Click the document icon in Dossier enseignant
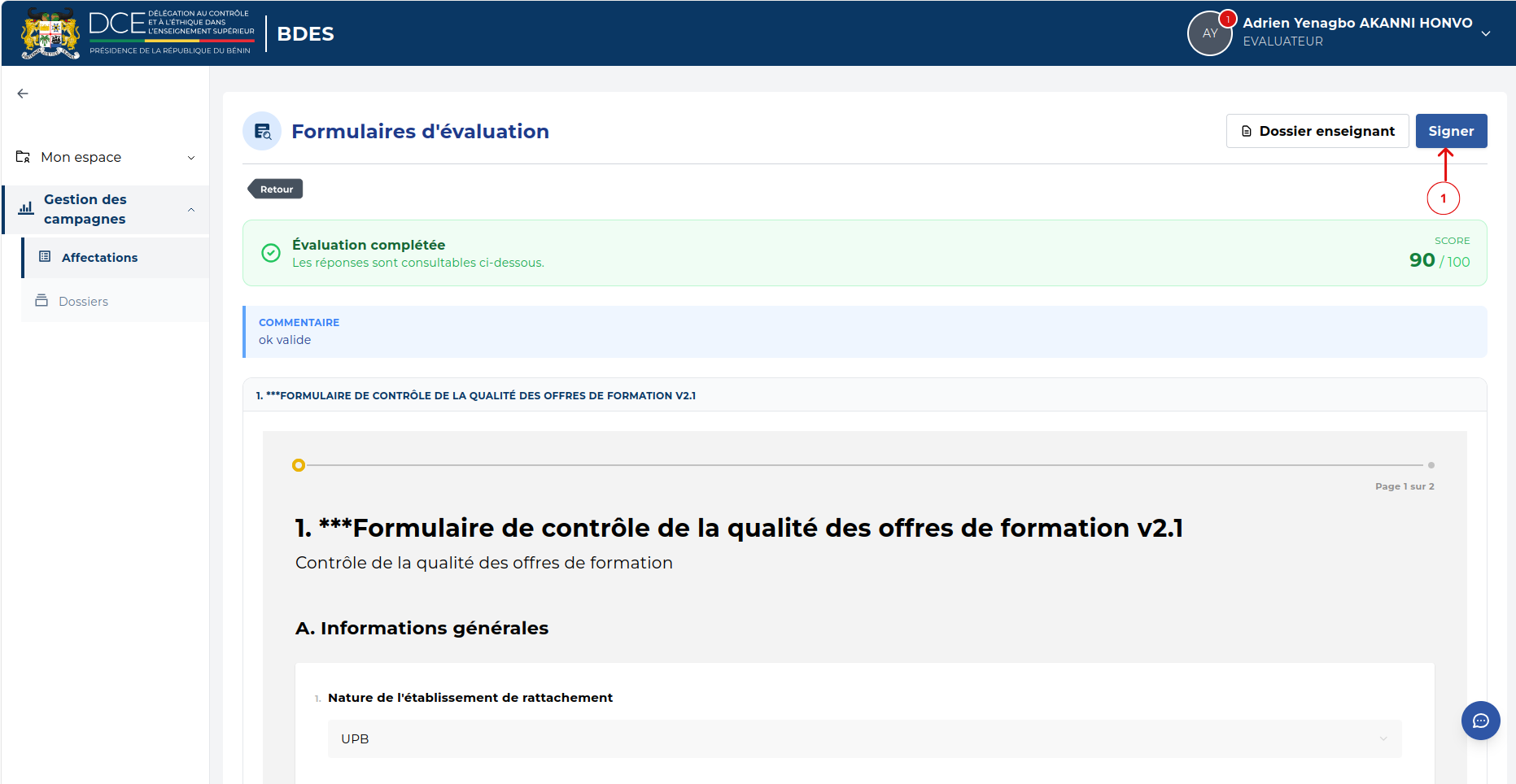The height and width of the screenshot is (784, 1516). point(1247,132)
